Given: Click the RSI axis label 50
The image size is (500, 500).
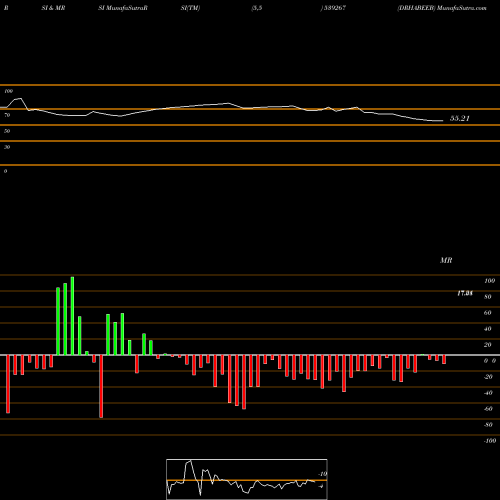Looking at the screenshot, I should [7, 131].
